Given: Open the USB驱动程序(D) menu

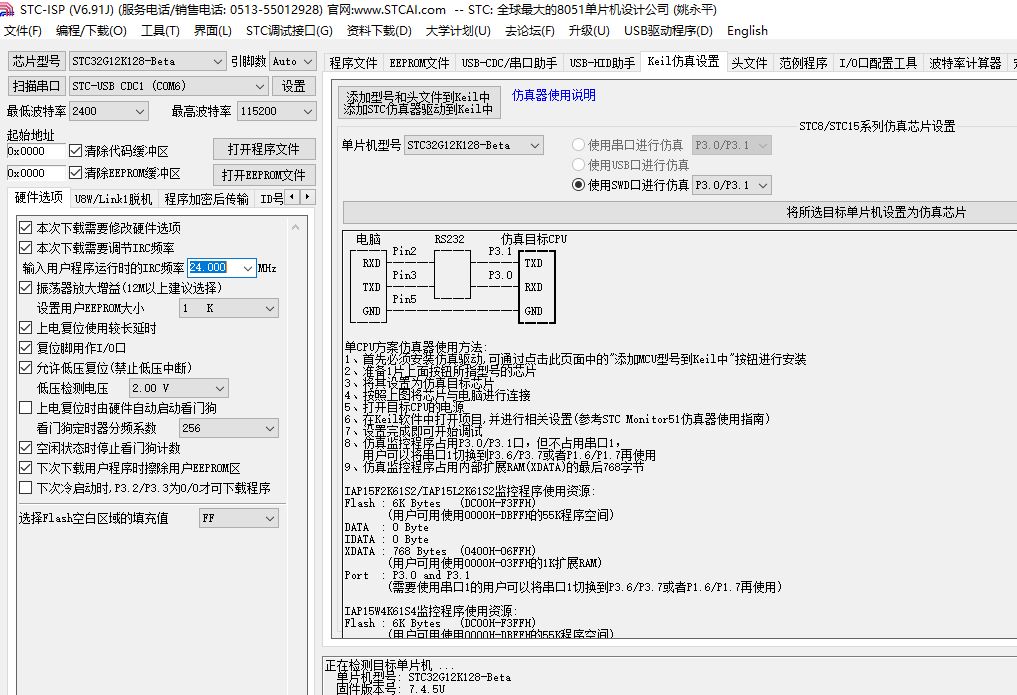Looking at the screenshot, I should (x=668, y=31).
